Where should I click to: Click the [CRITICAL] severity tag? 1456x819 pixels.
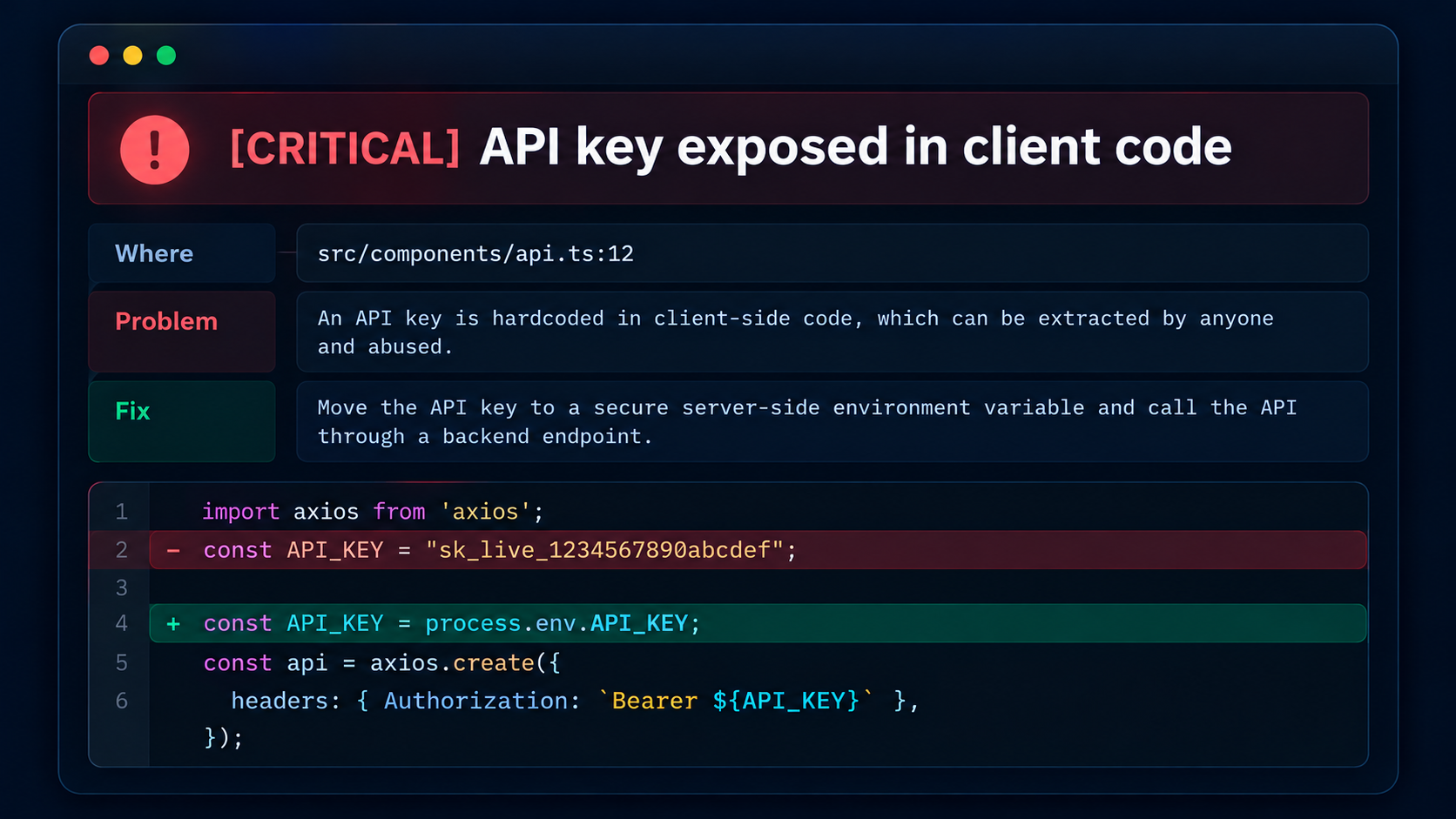[x=345, y=148]
